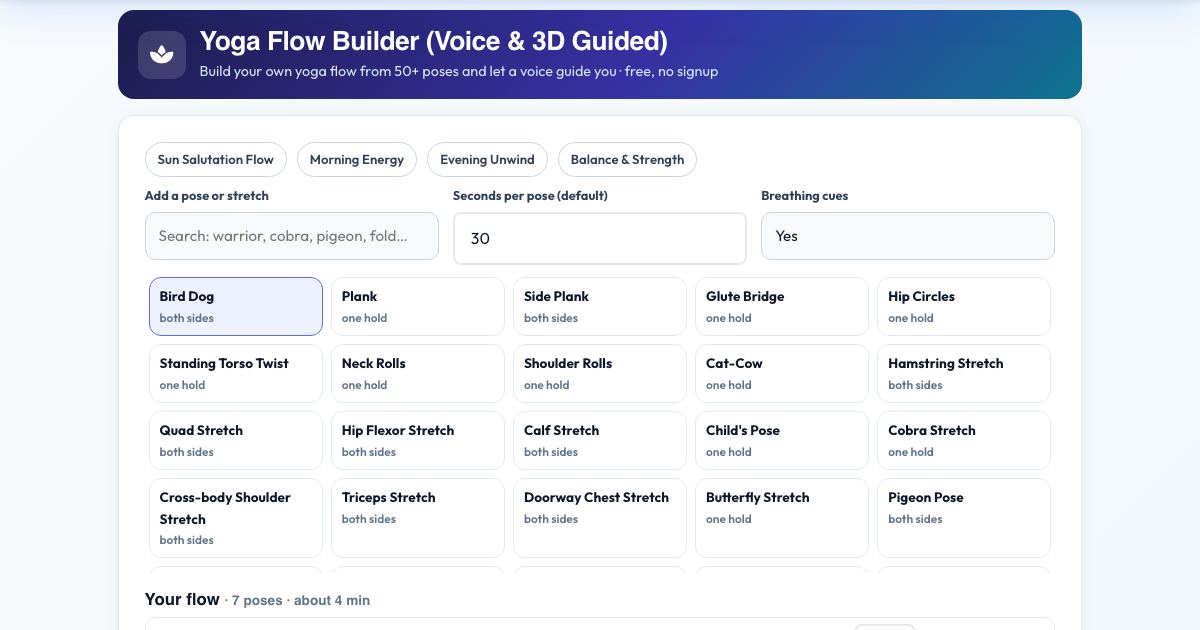Load the Balance & Strength preset
Screen dimensions: 1200x630
tap(627, 159)
